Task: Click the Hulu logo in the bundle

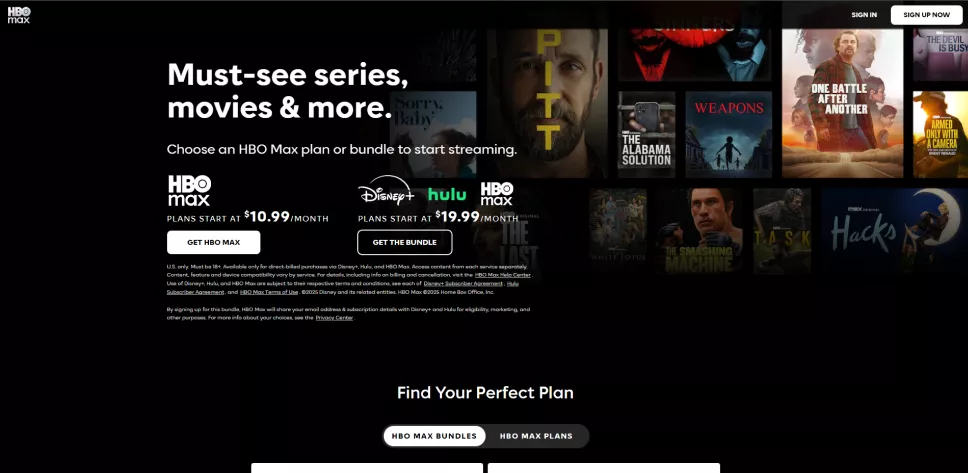Action: coord(447,195)
